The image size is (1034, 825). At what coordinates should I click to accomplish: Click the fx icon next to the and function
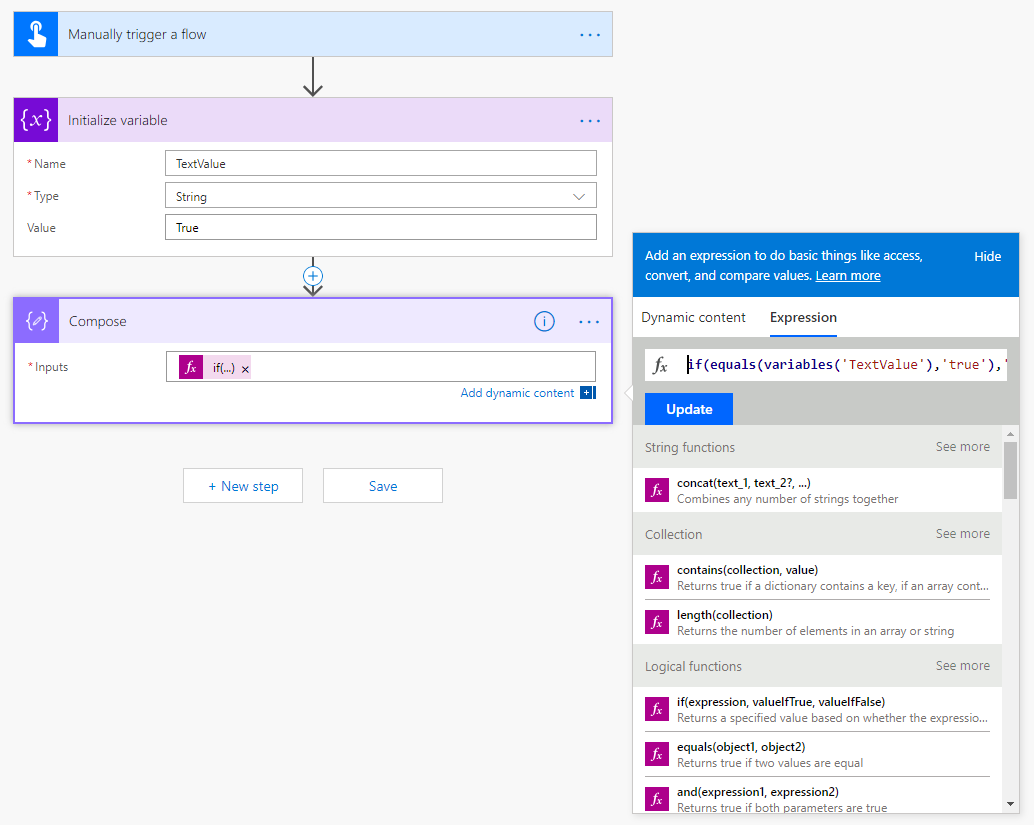[657, 799]
